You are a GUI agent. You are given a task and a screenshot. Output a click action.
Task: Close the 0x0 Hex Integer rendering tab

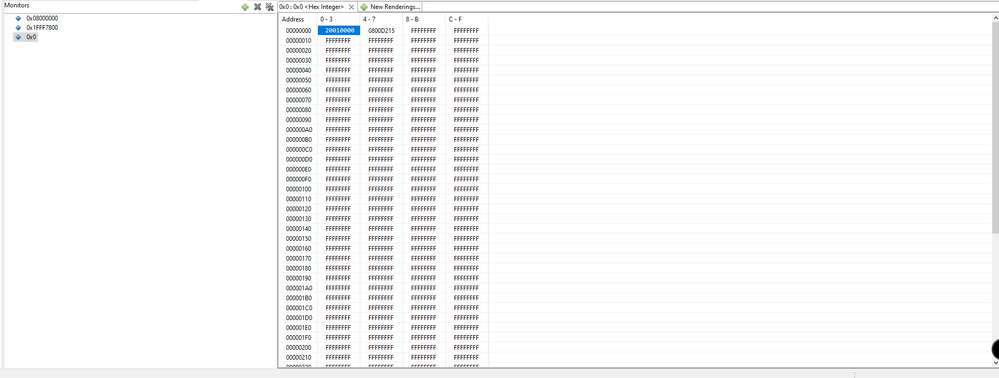[x=351, y=7]
